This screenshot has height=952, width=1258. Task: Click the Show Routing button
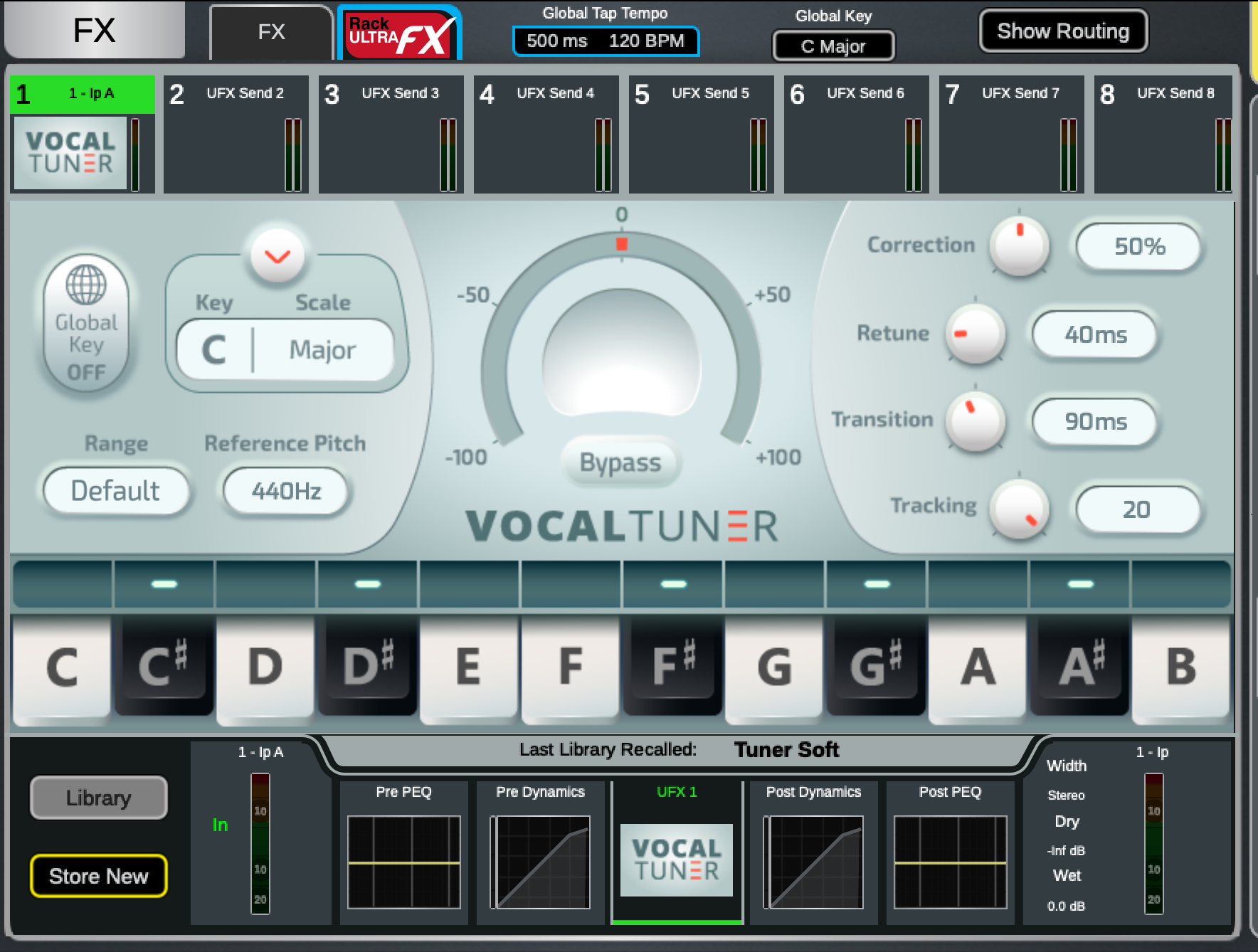pyautogui.click(x=1063, y=31)
